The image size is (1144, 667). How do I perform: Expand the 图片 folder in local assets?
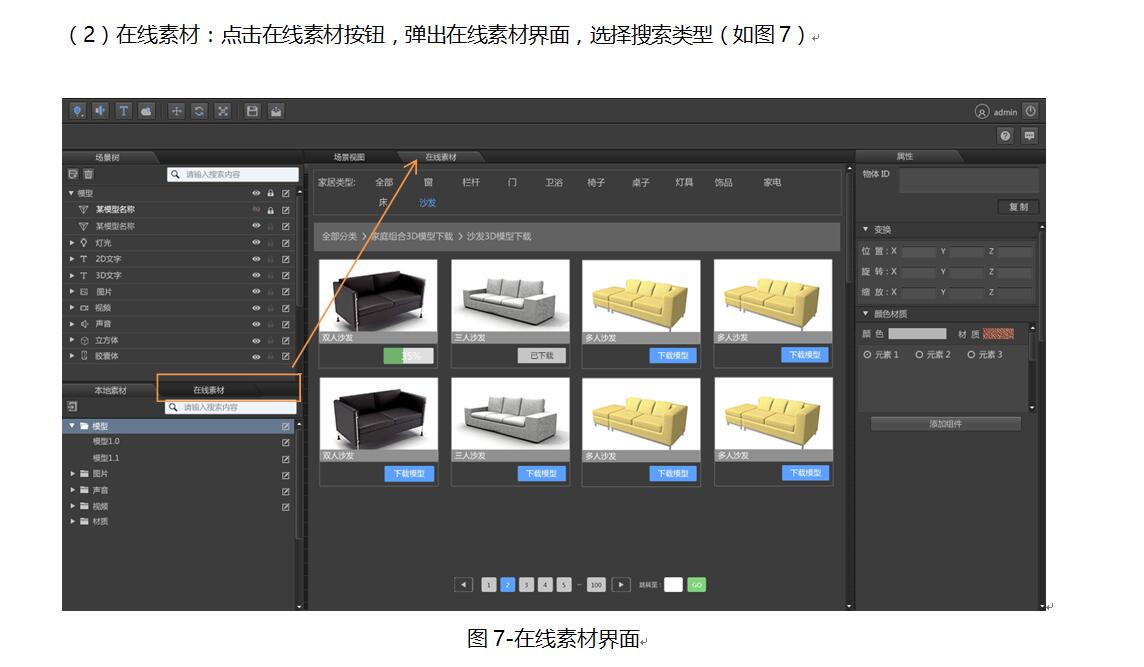click(72, 474)
